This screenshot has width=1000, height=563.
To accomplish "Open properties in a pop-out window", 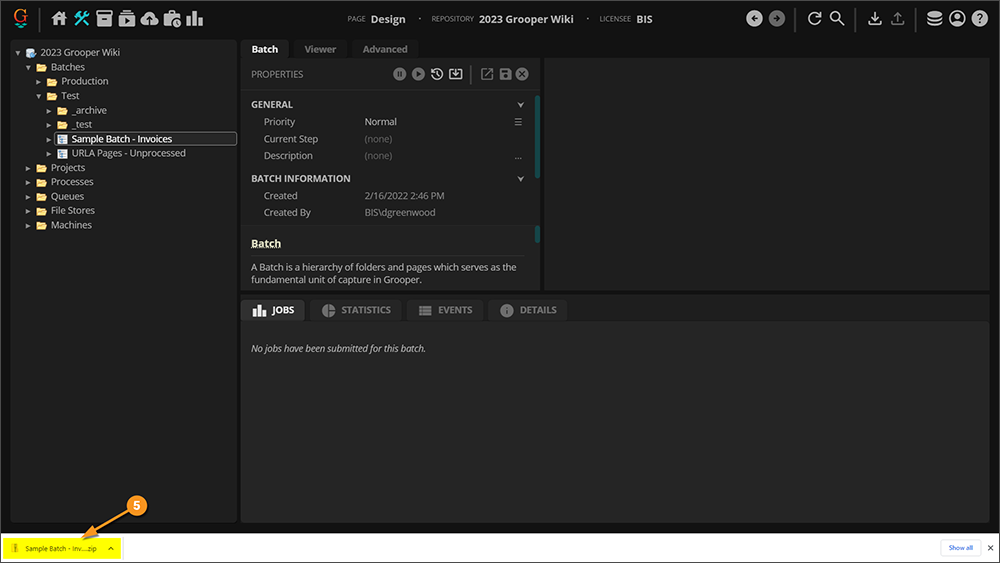I will (487, 74).
